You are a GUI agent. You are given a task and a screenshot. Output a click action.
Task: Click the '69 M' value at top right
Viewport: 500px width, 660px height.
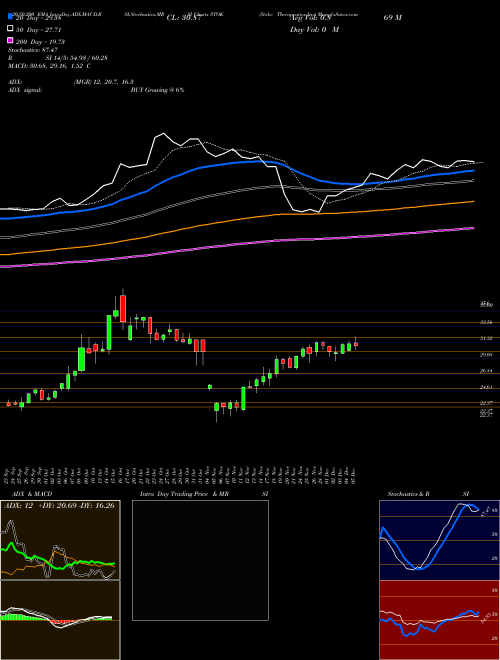pos(393,18)
